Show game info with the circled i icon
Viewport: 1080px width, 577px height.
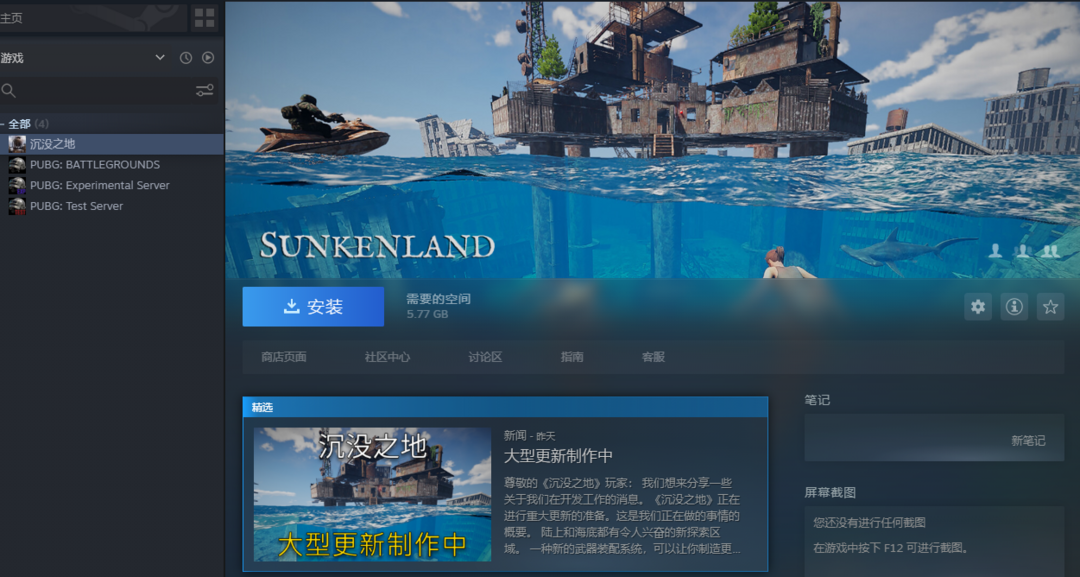(1014, 307)
